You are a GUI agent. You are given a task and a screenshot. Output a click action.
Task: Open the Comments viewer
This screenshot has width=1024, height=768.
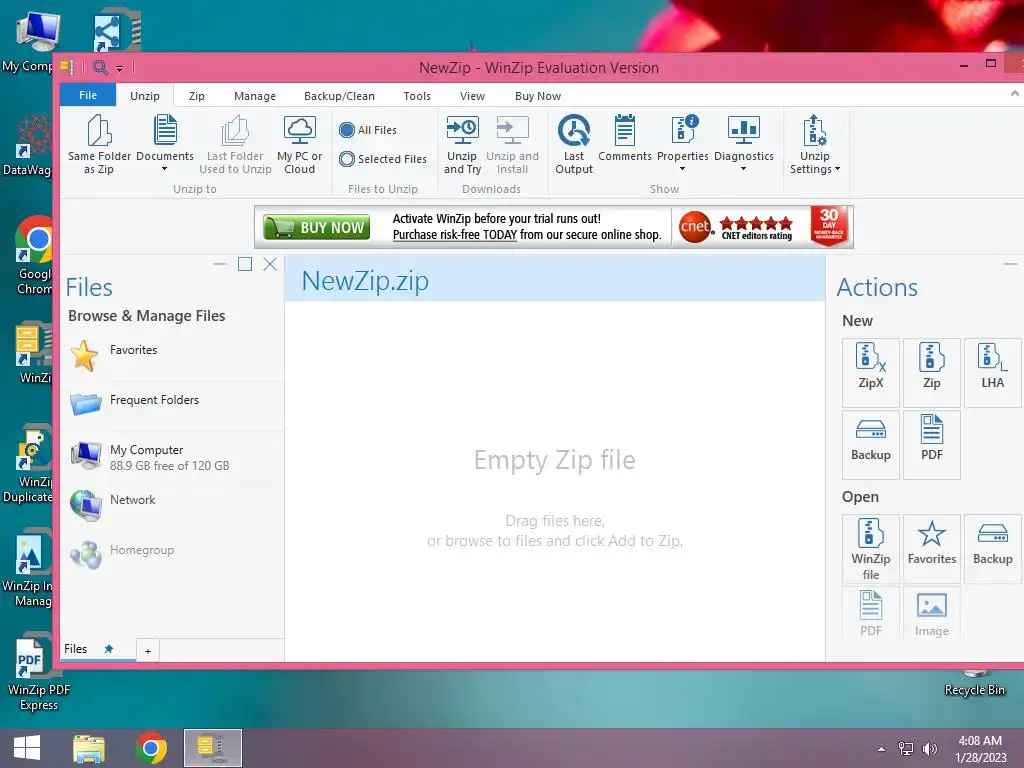click(625, 138)
